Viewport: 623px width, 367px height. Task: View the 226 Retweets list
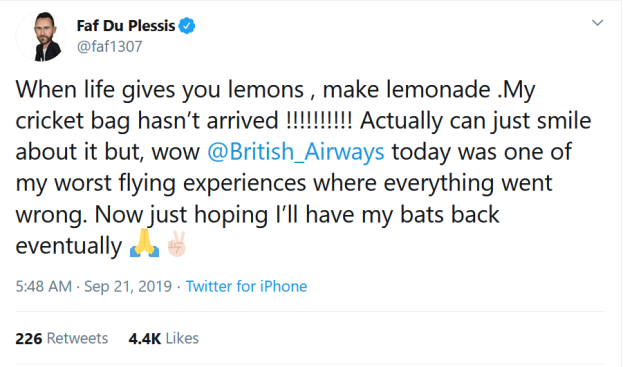[62, 338]
